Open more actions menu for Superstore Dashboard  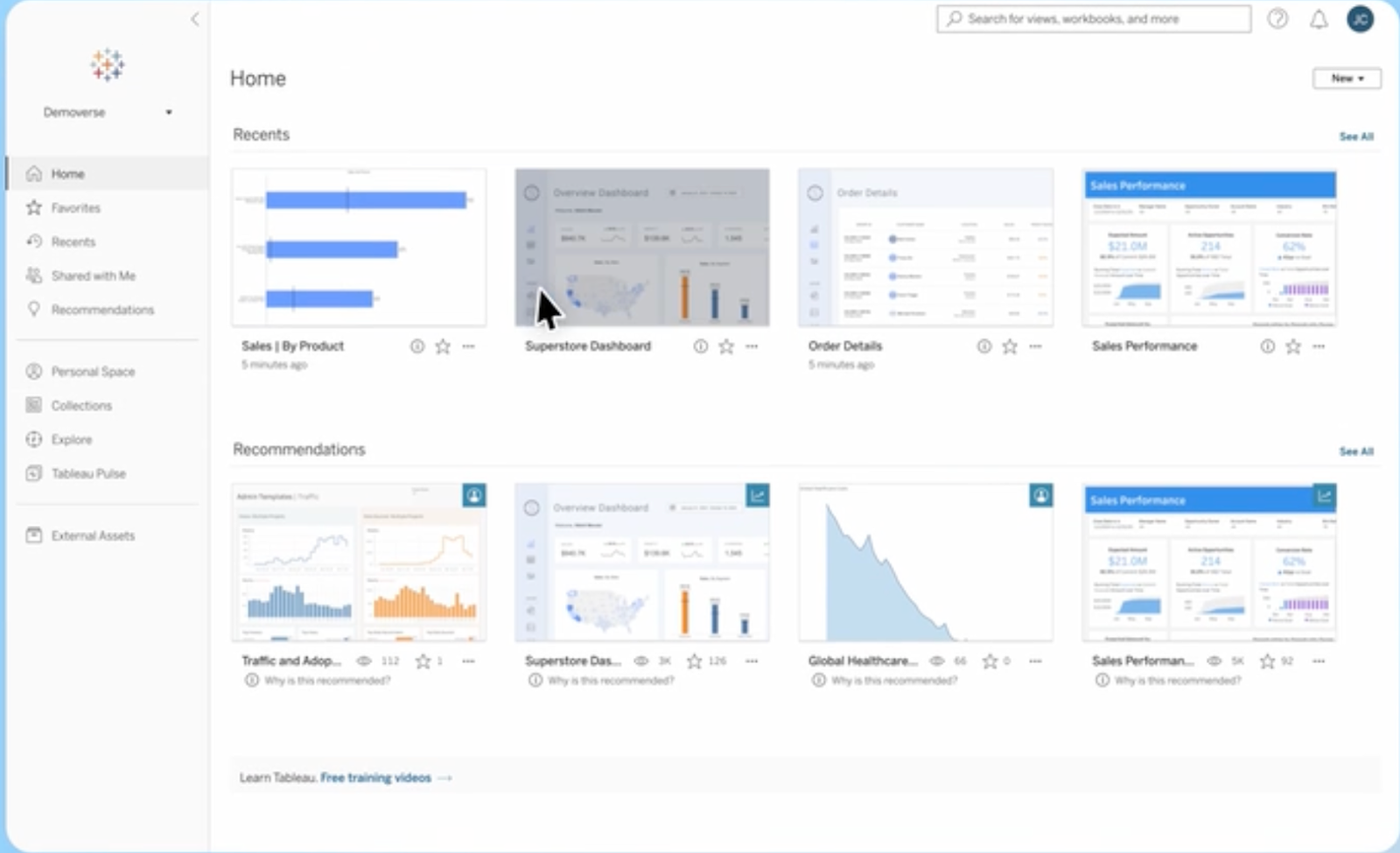[x=752, y=346]
